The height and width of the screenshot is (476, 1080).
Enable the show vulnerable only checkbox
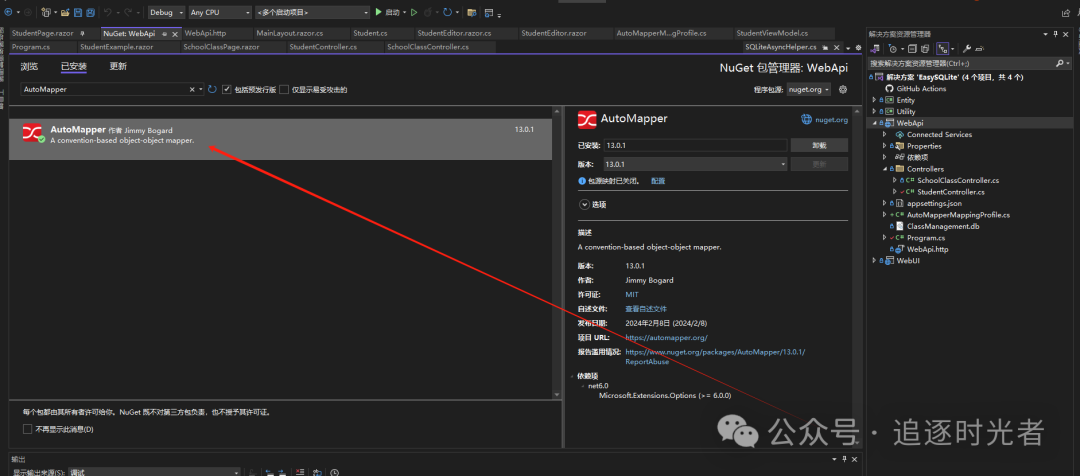[284, 89]
